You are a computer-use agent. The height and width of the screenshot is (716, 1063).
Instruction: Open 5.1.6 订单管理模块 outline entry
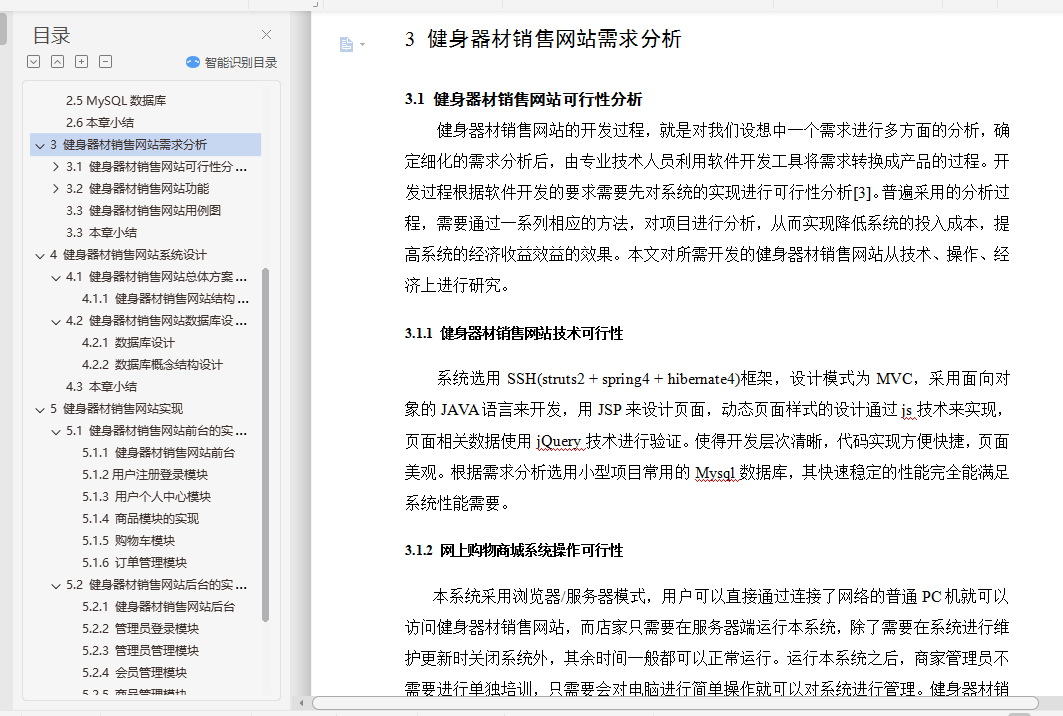(x=134, y=563)
